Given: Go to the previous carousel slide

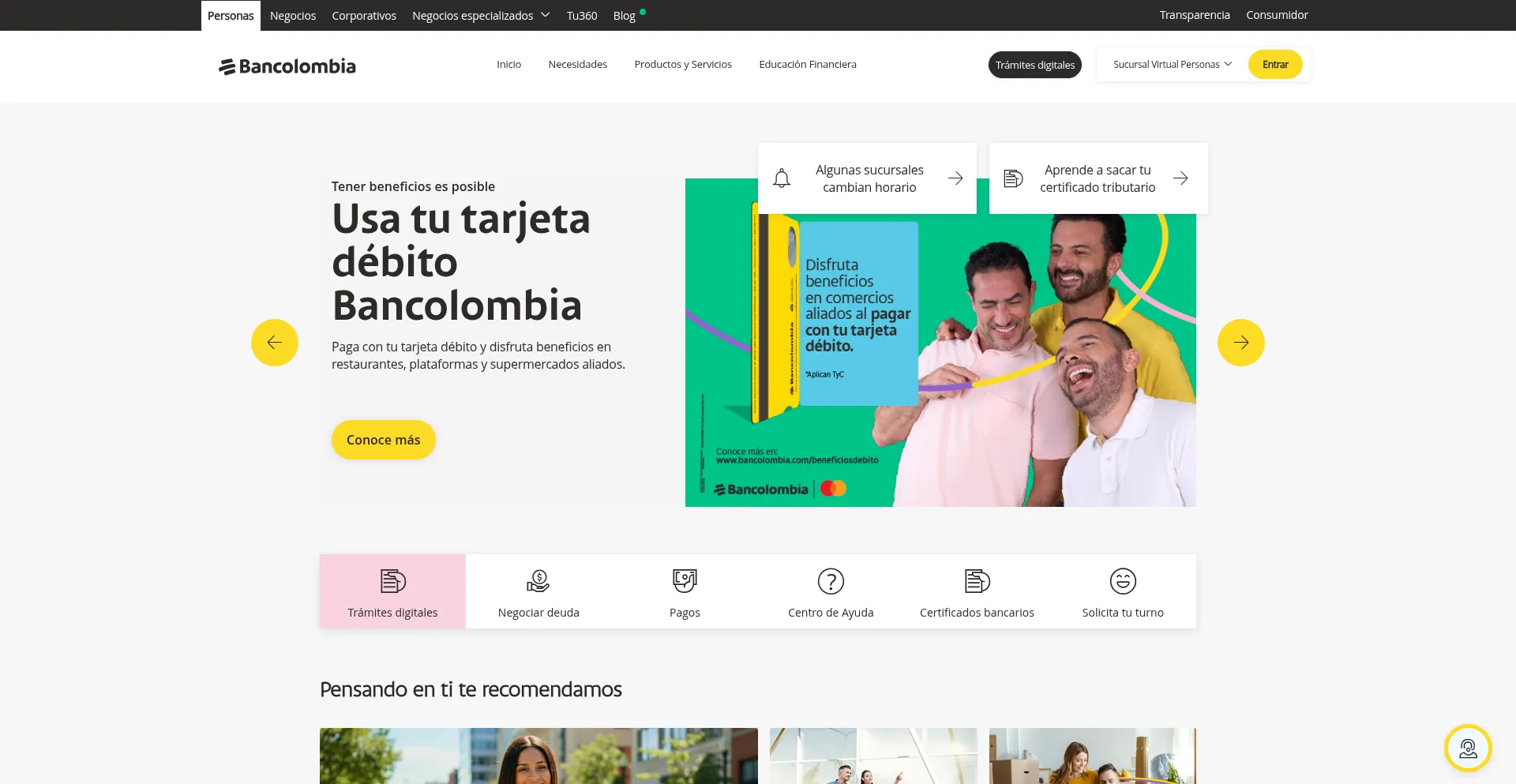Looking at the screenshot, I should [x=275, y=343].
